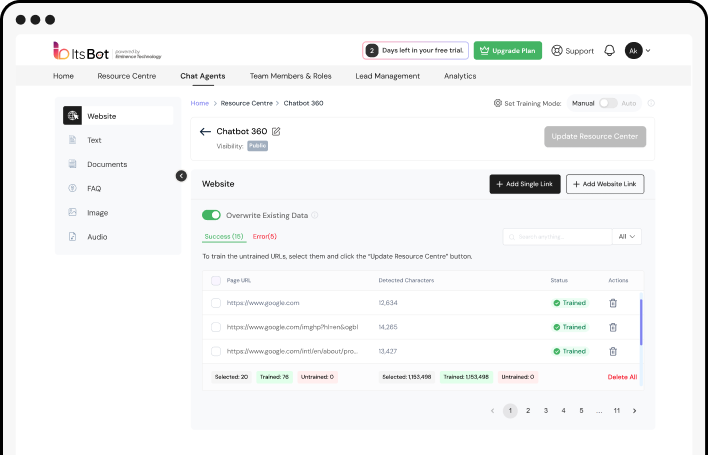708x455 pixels.
Task: Tick the select-all checkbox in Page URL header
Action: click(216, 280)
